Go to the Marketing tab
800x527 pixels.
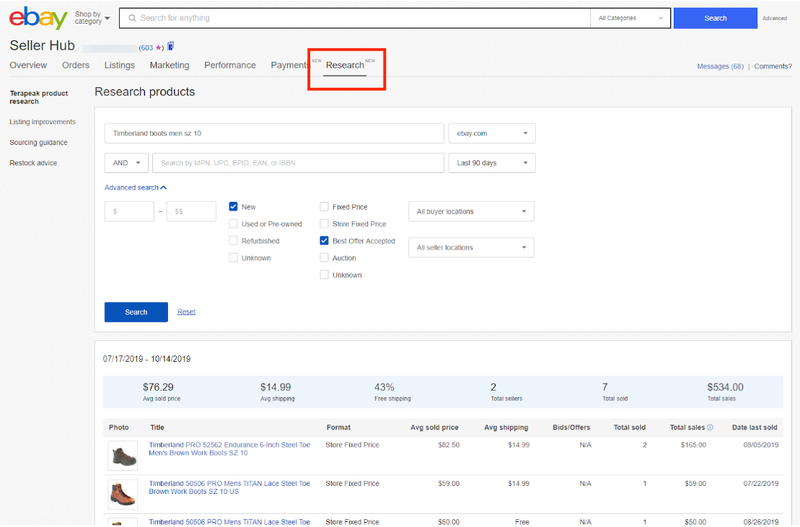click(169, 65)
